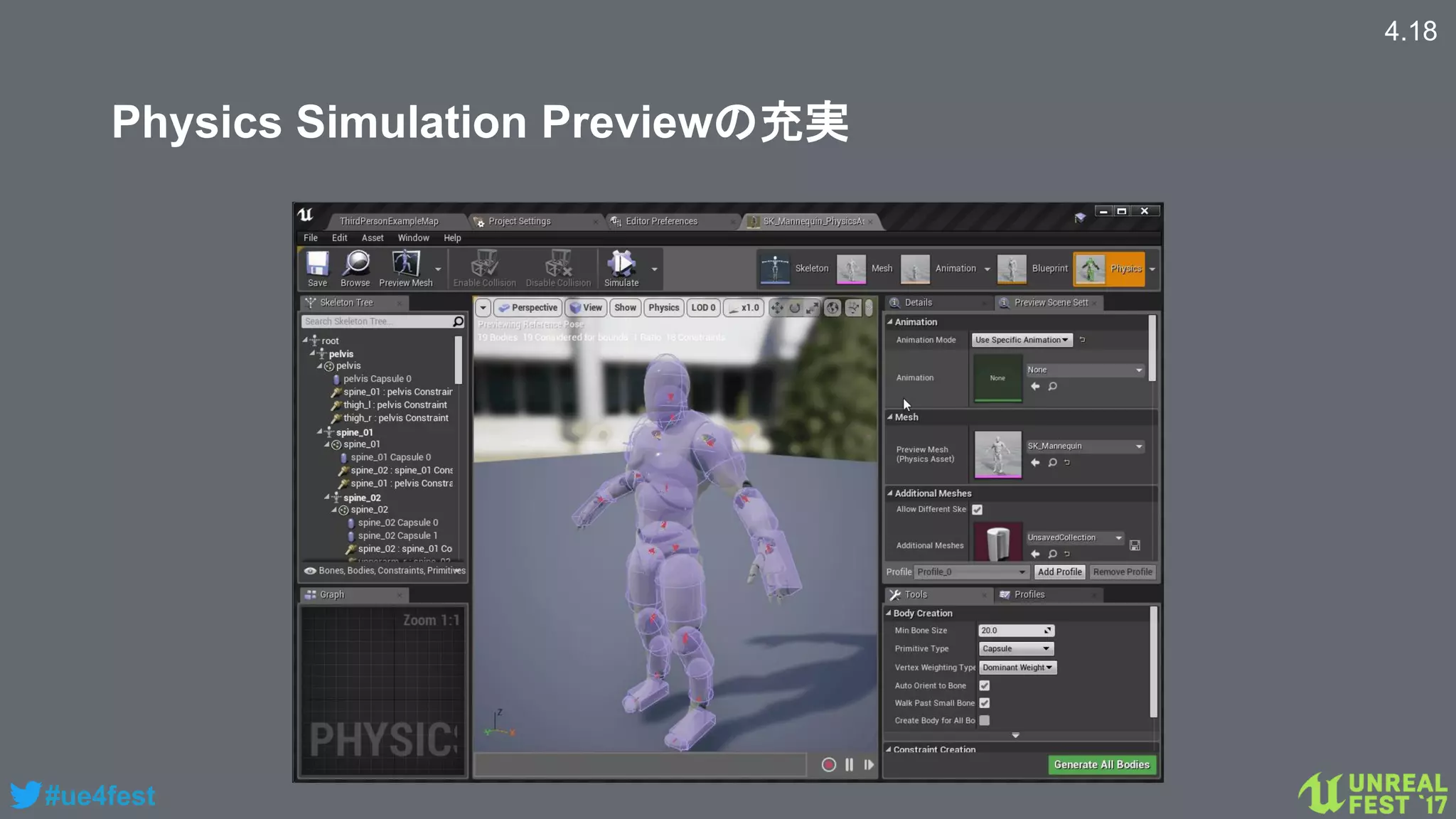Click the tutorial graduation cap icon
This screenshot has width=1456, height=819.
(1080, 217)
